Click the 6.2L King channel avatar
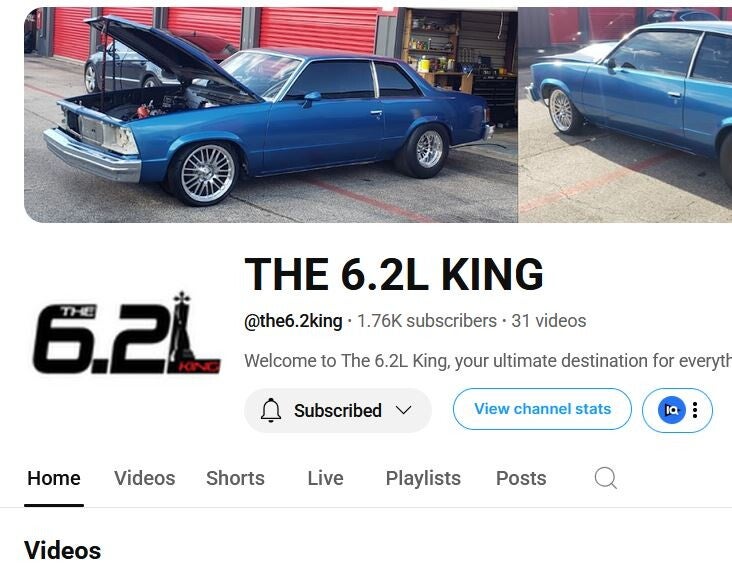The image size is (732, 583). [x=127, y=333]
